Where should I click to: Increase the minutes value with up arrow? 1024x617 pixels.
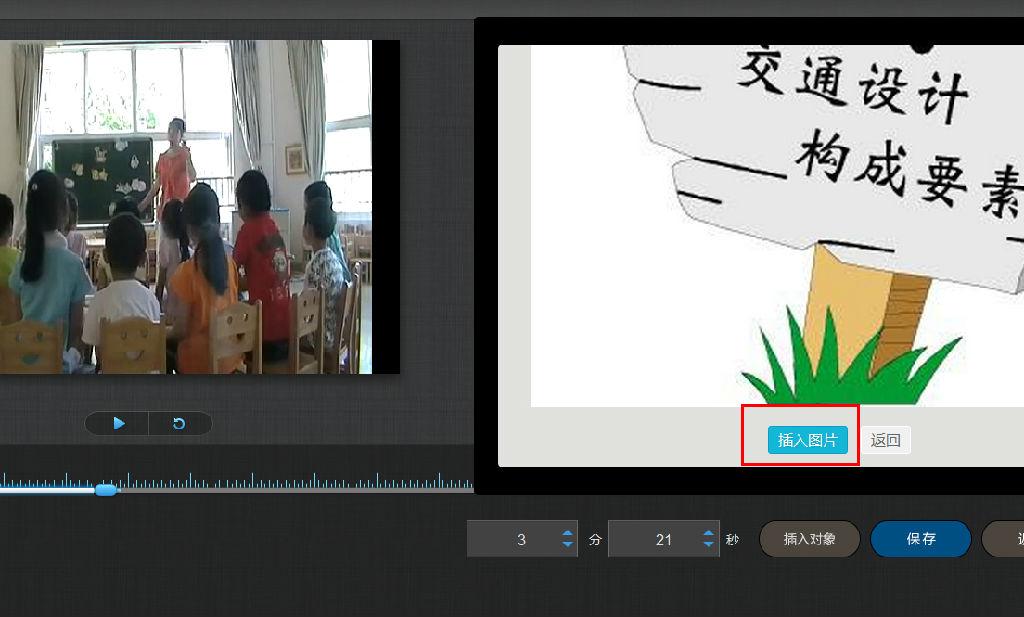click(568, 533)
